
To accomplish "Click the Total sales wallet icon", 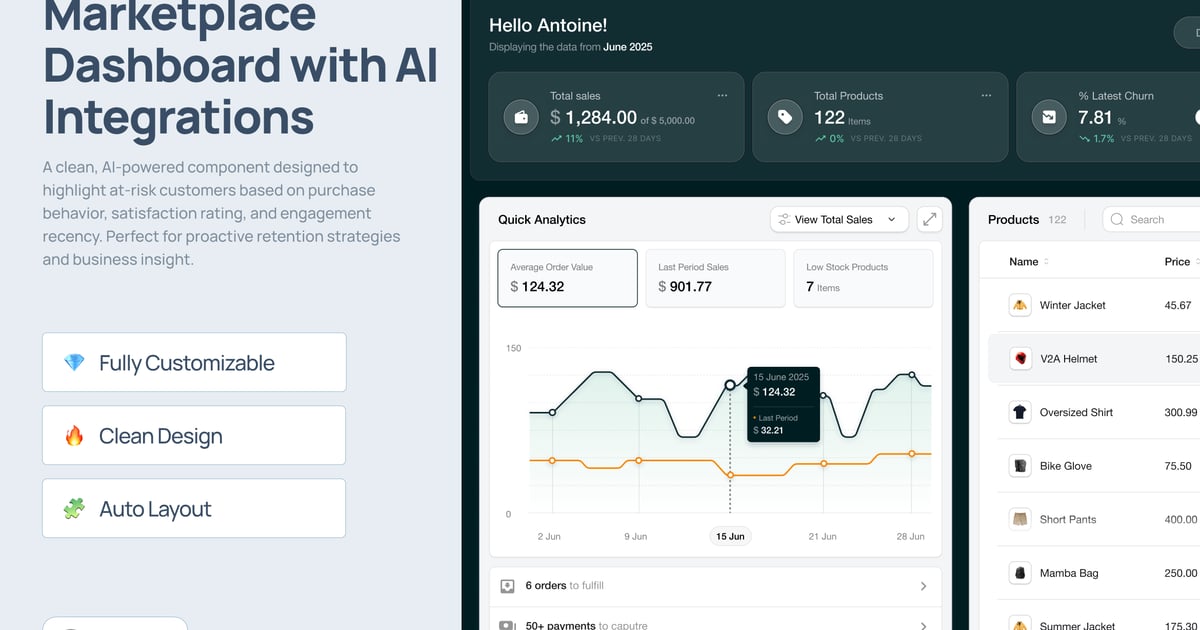I will (521, 117).
